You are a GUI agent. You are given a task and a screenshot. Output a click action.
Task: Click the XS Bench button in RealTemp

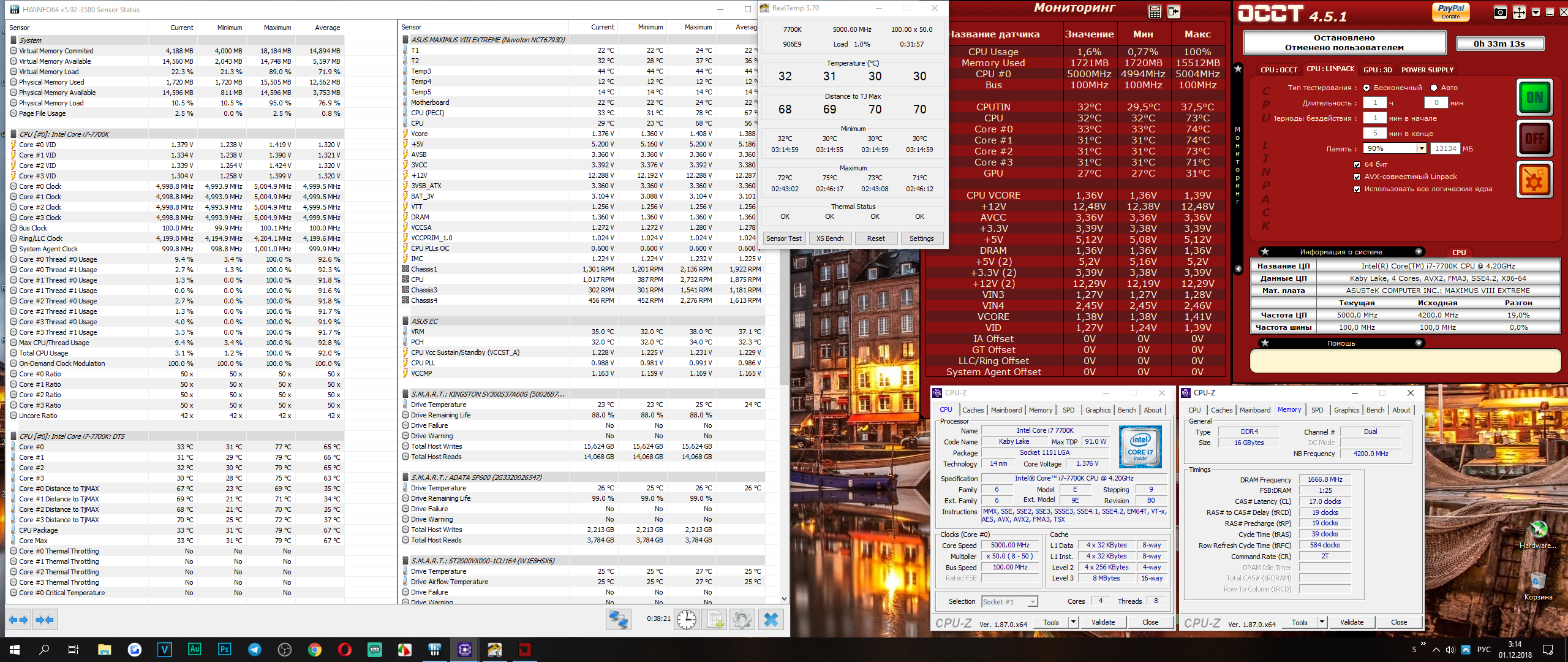pyautogui.click(x=829, y=238)
